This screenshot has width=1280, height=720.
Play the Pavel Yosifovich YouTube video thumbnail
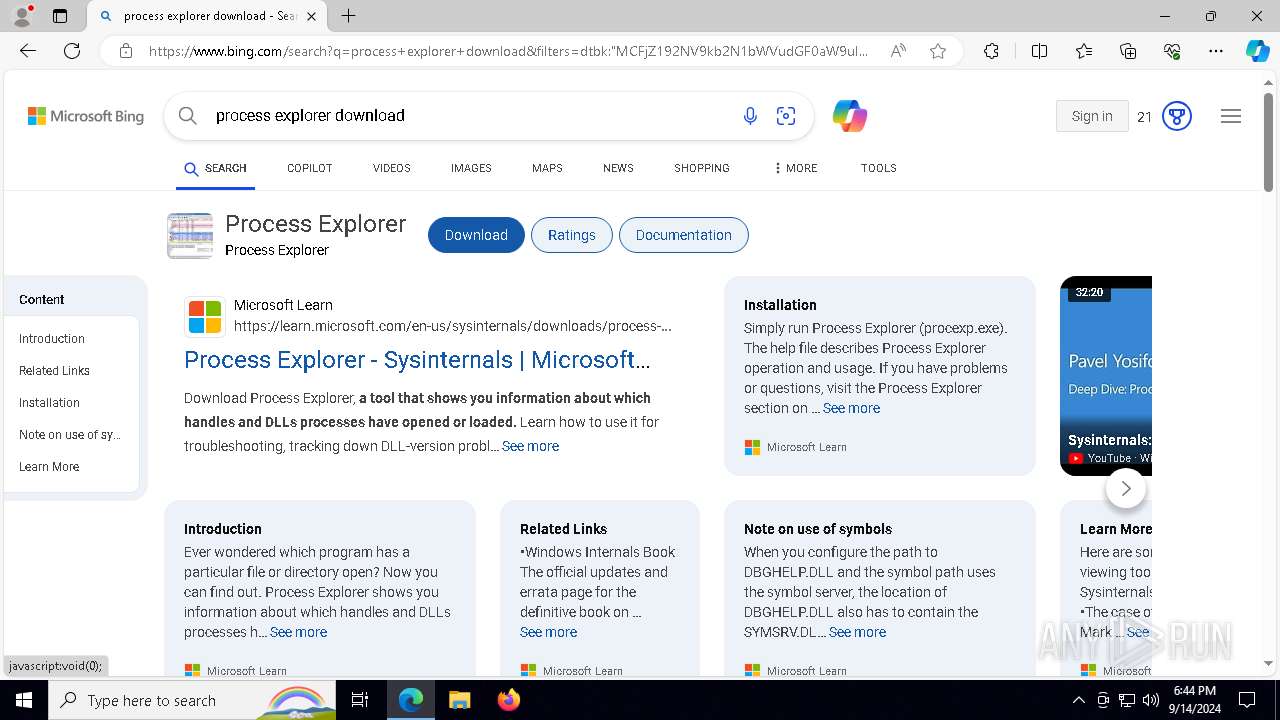(x=1106, y=376)
